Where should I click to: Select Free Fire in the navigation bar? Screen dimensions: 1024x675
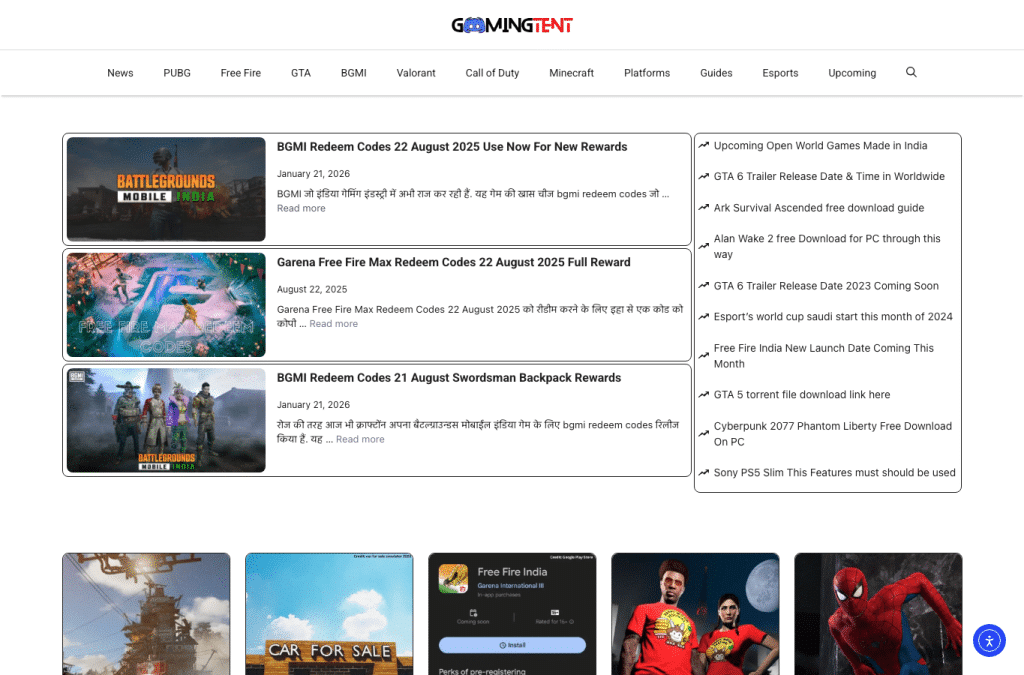tap(240, 73)
